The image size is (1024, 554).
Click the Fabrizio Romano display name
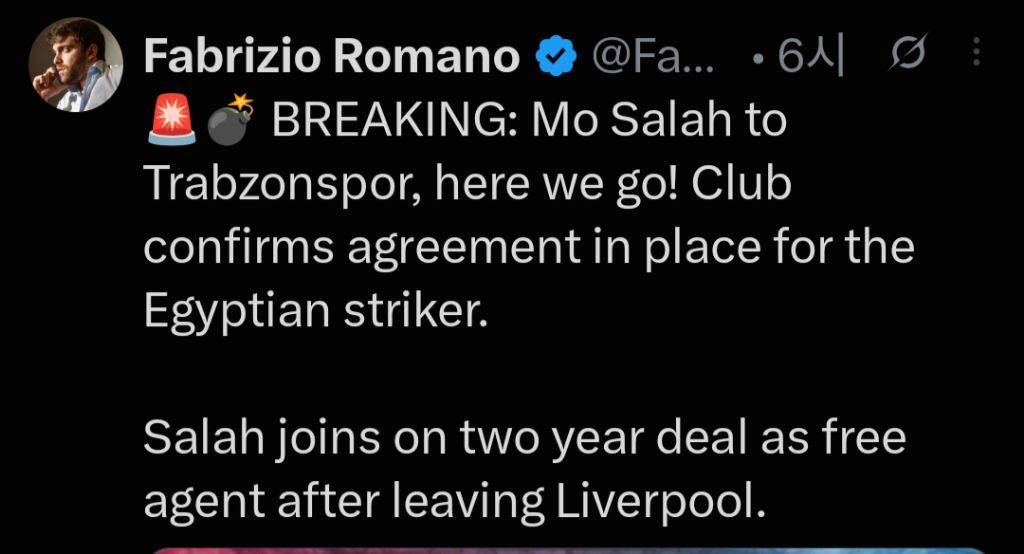[x=332, y=56]
